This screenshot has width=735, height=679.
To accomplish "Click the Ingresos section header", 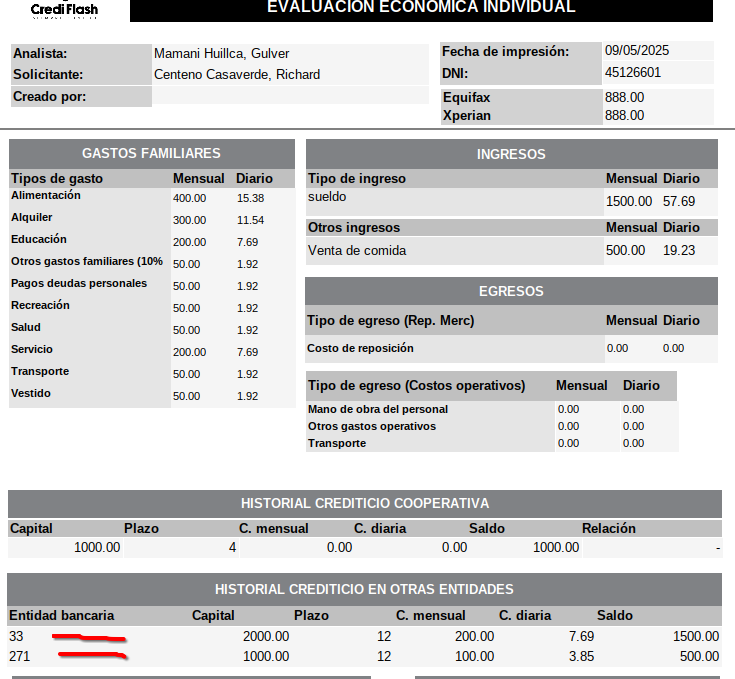I will [x=511, y=154].
